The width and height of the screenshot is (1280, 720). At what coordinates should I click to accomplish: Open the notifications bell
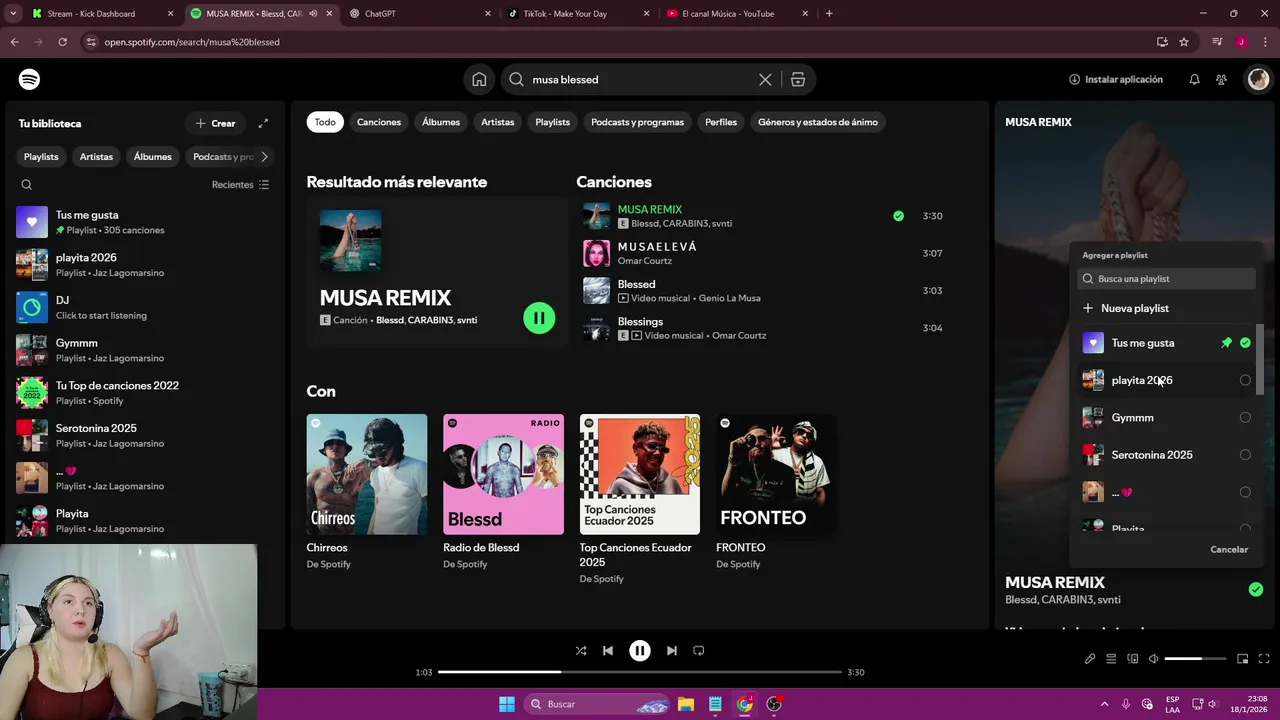pos(1194,79)
